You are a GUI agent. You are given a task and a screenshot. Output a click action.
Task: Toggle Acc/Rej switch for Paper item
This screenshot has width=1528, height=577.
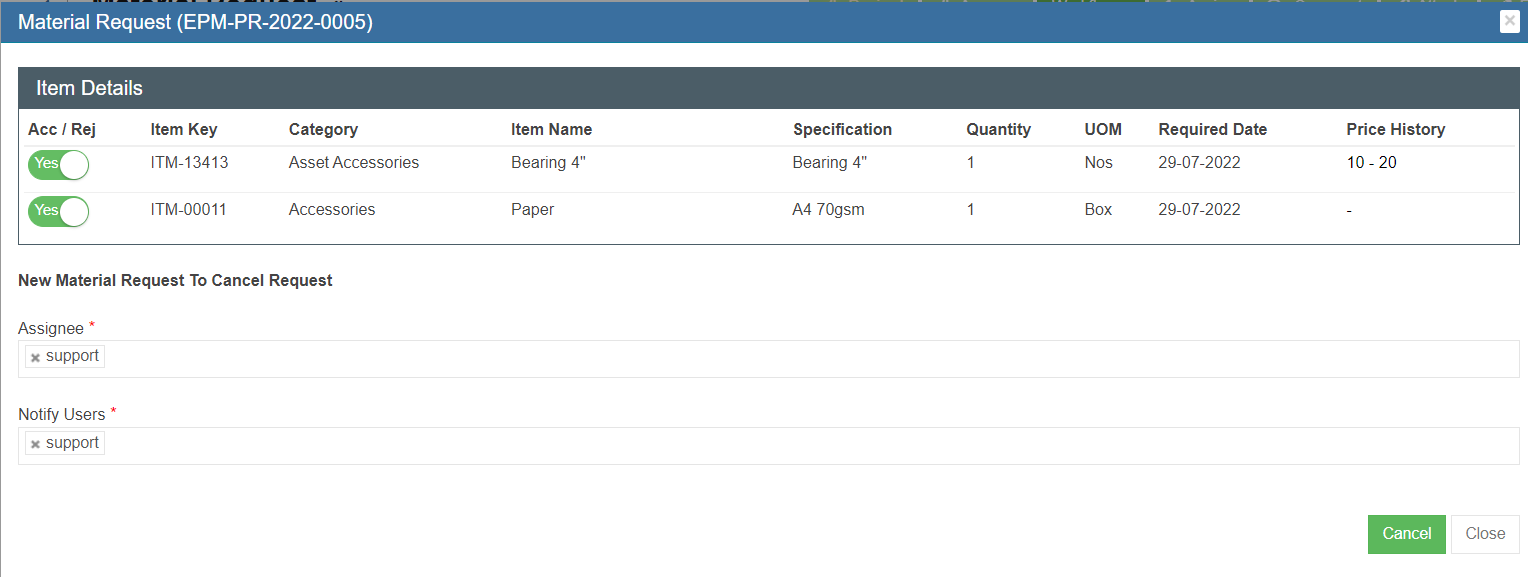point(58,211)
